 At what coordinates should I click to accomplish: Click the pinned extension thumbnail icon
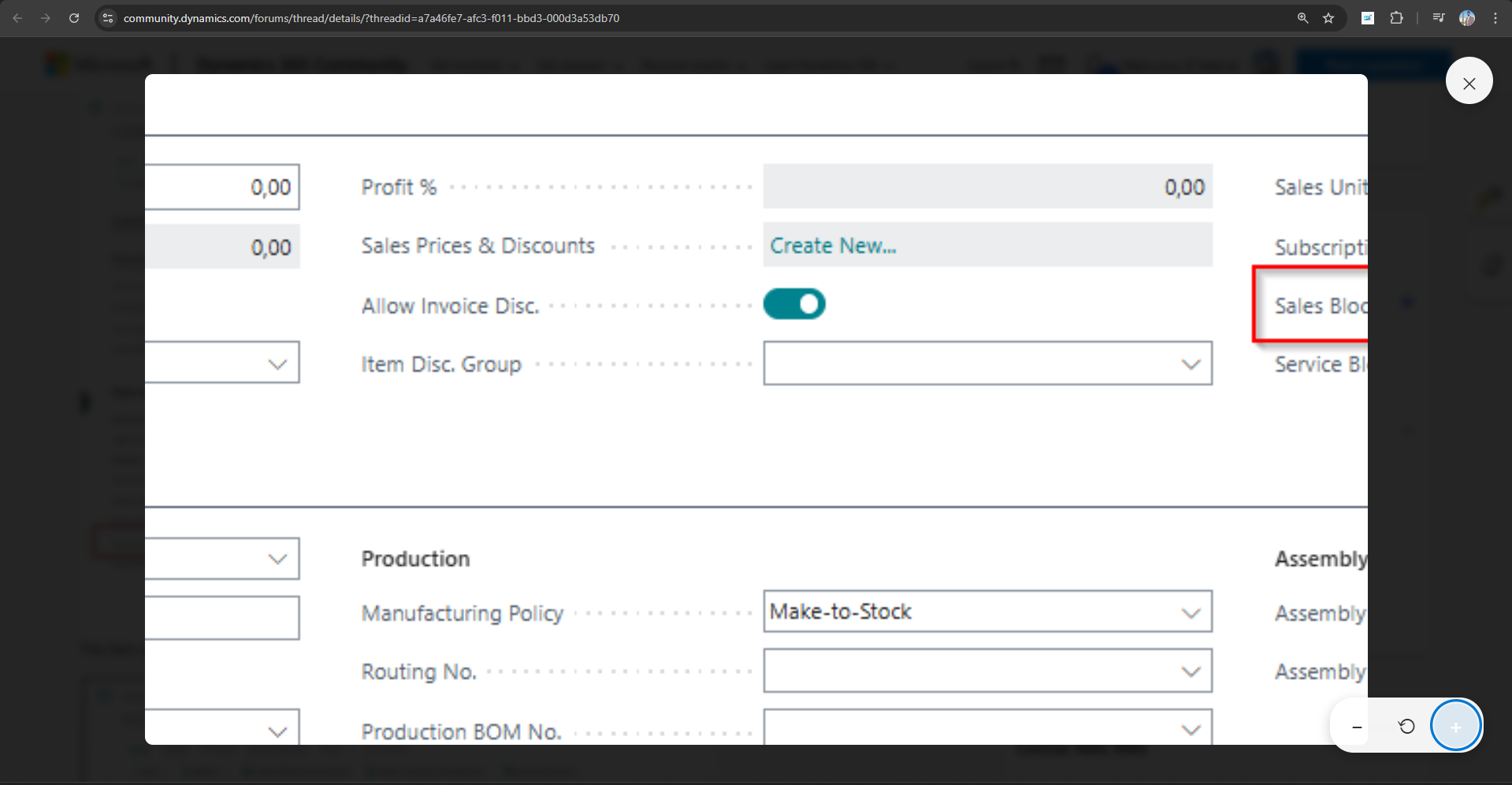1368,17
